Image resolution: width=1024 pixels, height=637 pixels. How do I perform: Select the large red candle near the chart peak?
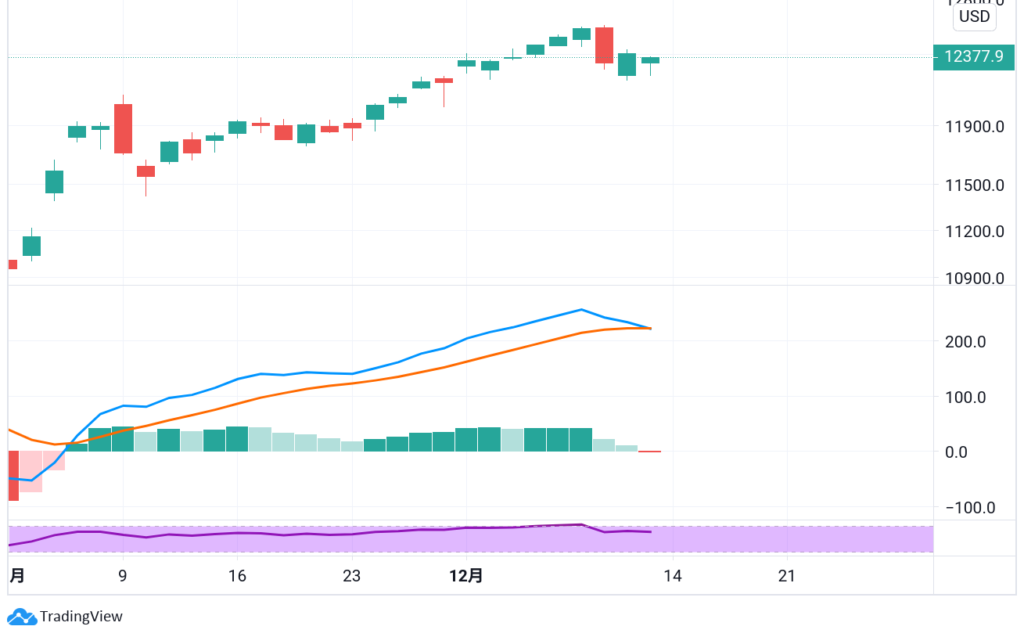click(x=603, y=46)
